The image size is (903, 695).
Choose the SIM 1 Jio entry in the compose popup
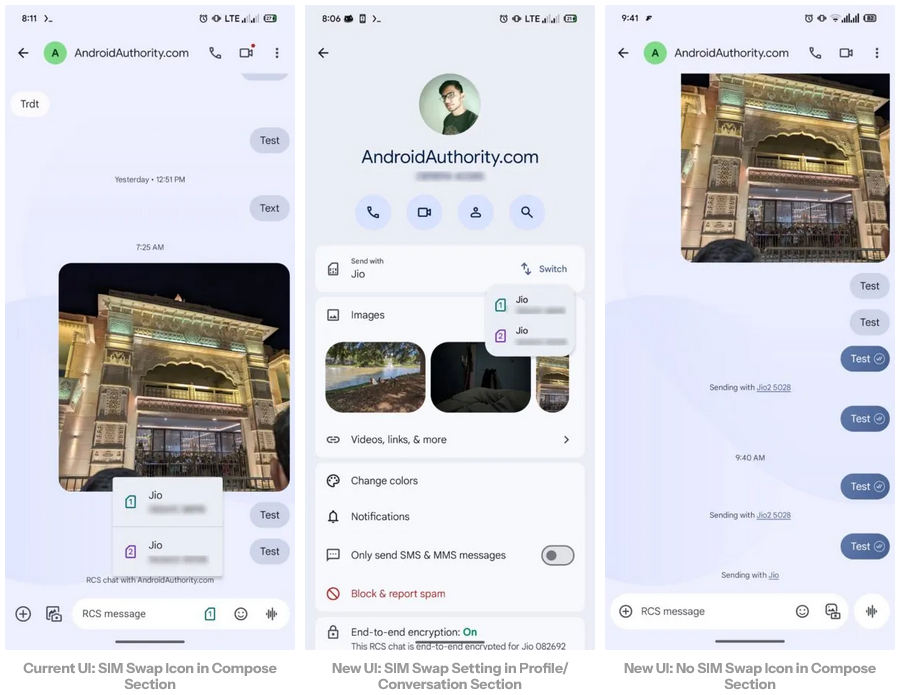click(x=168, y=502)
